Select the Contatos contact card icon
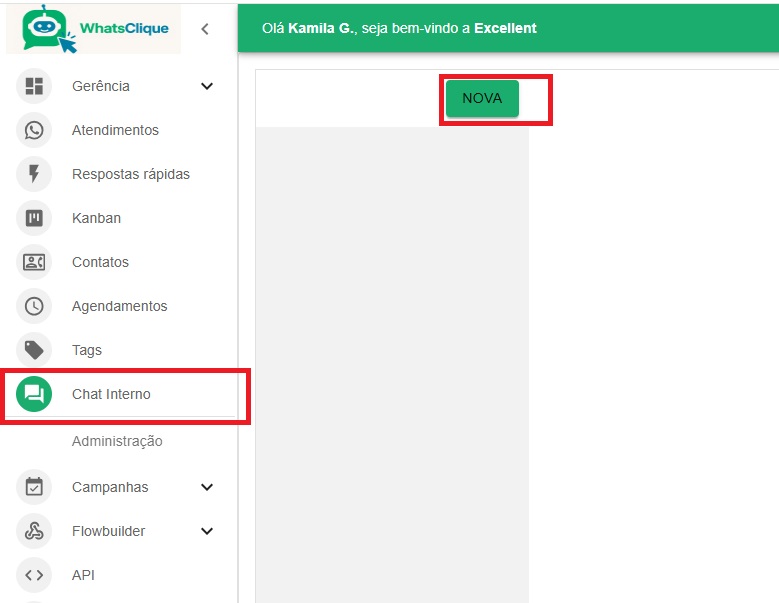 pos(34,262)
